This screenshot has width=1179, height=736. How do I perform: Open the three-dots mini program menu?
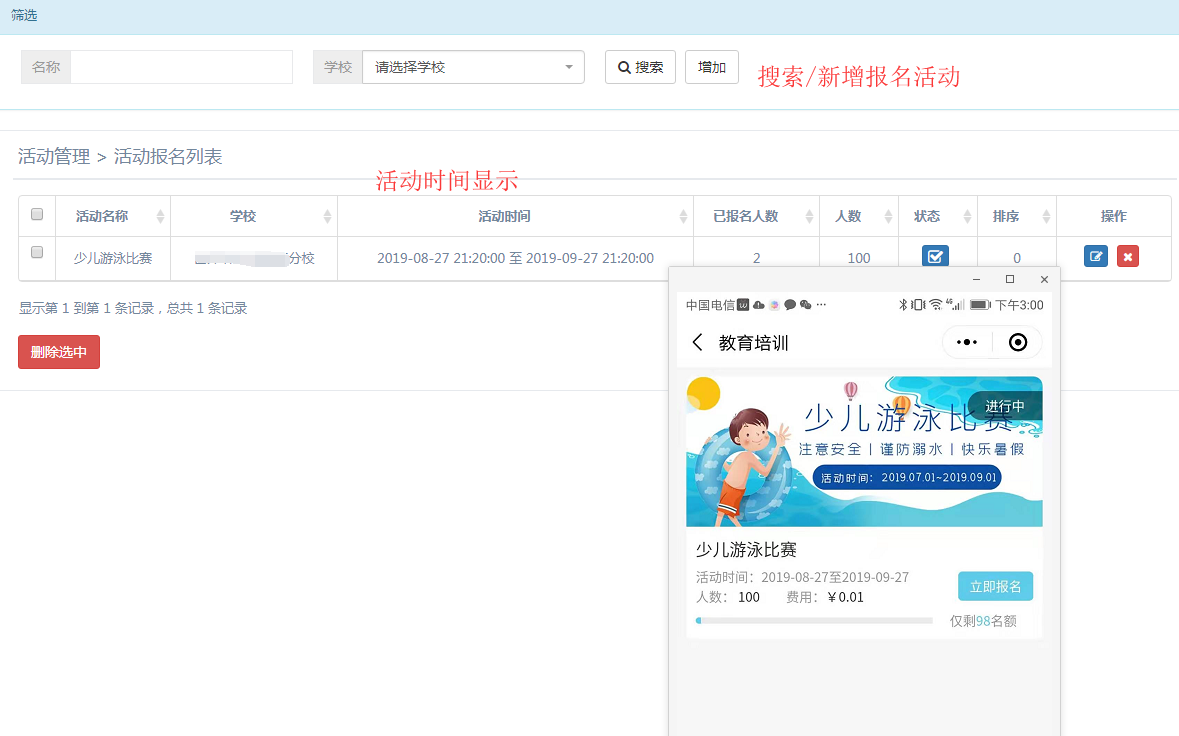click(x=966, y=343)
